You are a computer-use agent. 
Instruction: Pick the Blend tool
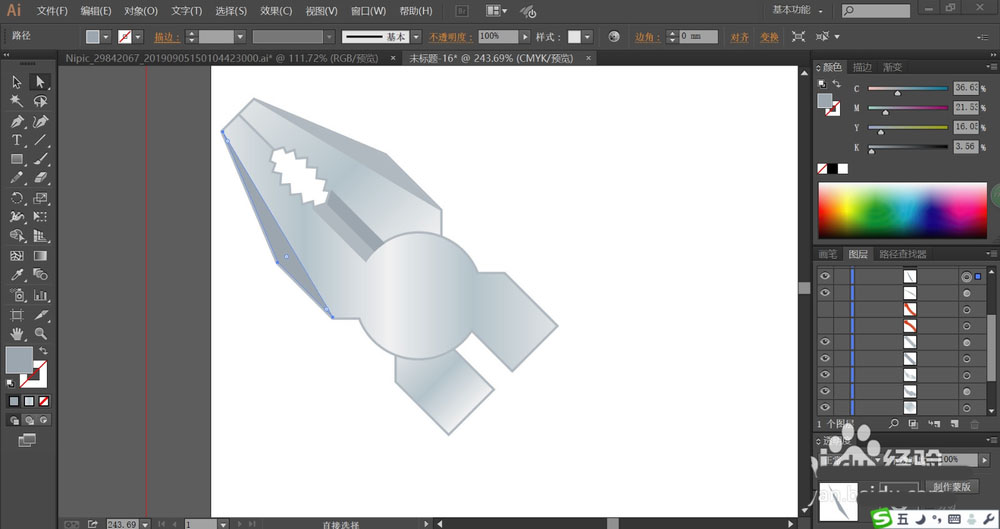pos(40,275)
